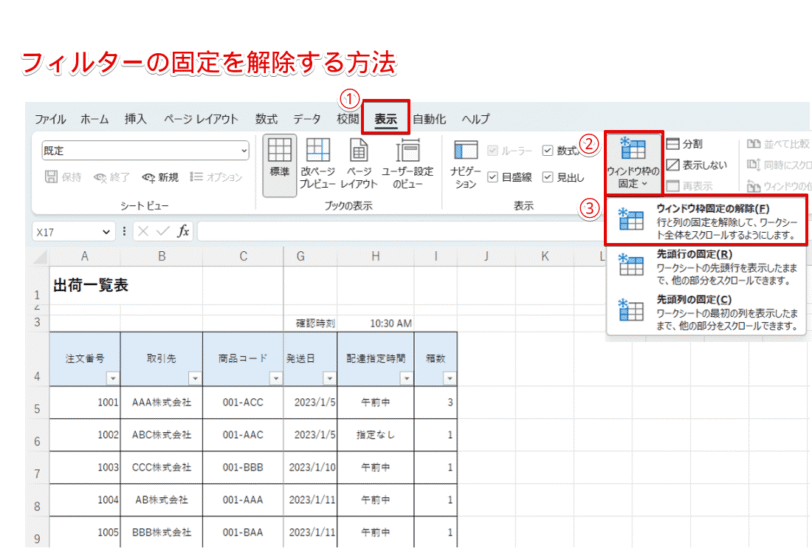812x554 pixels.
Task: Open the ファイル tab
Action: [x=50, y=119]
